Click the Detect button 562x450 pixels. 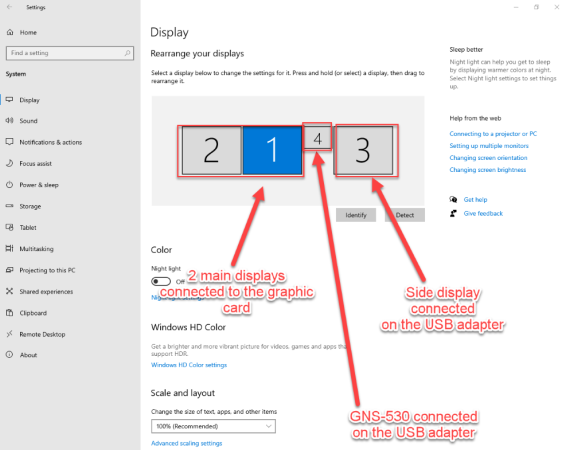tap(405, 215)
